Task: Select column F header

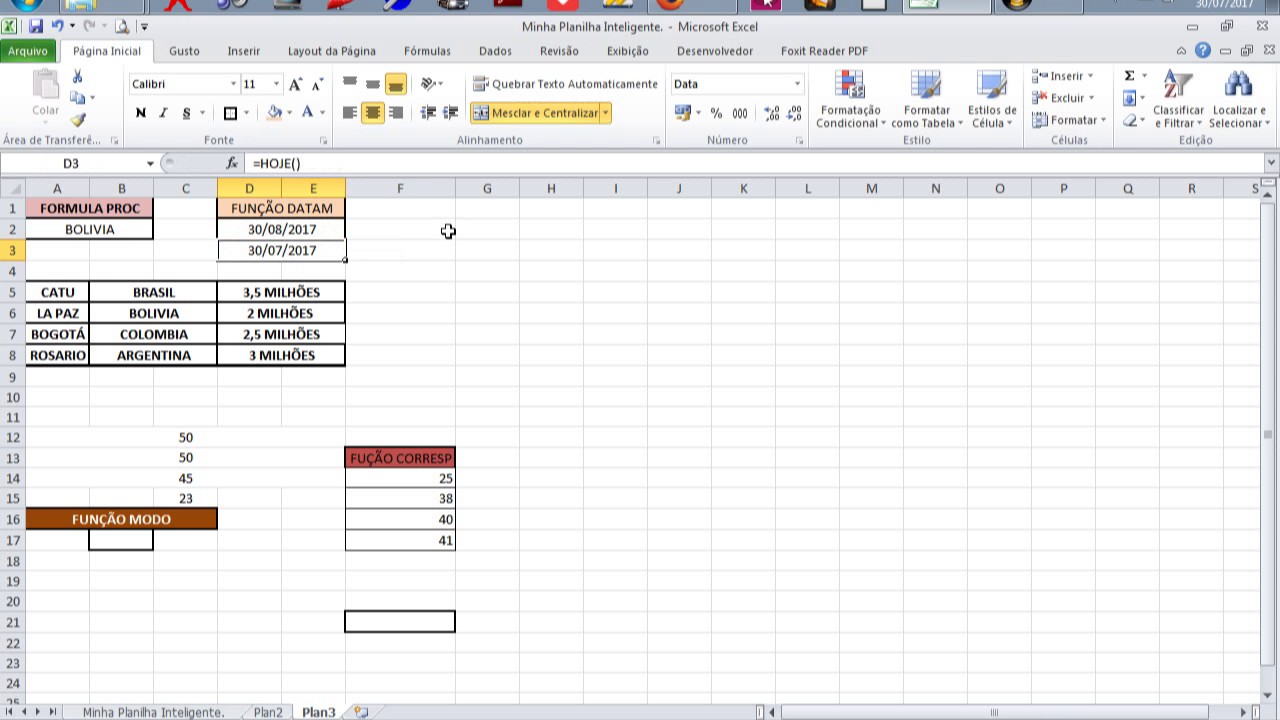Action: click(x=400, y=188)
